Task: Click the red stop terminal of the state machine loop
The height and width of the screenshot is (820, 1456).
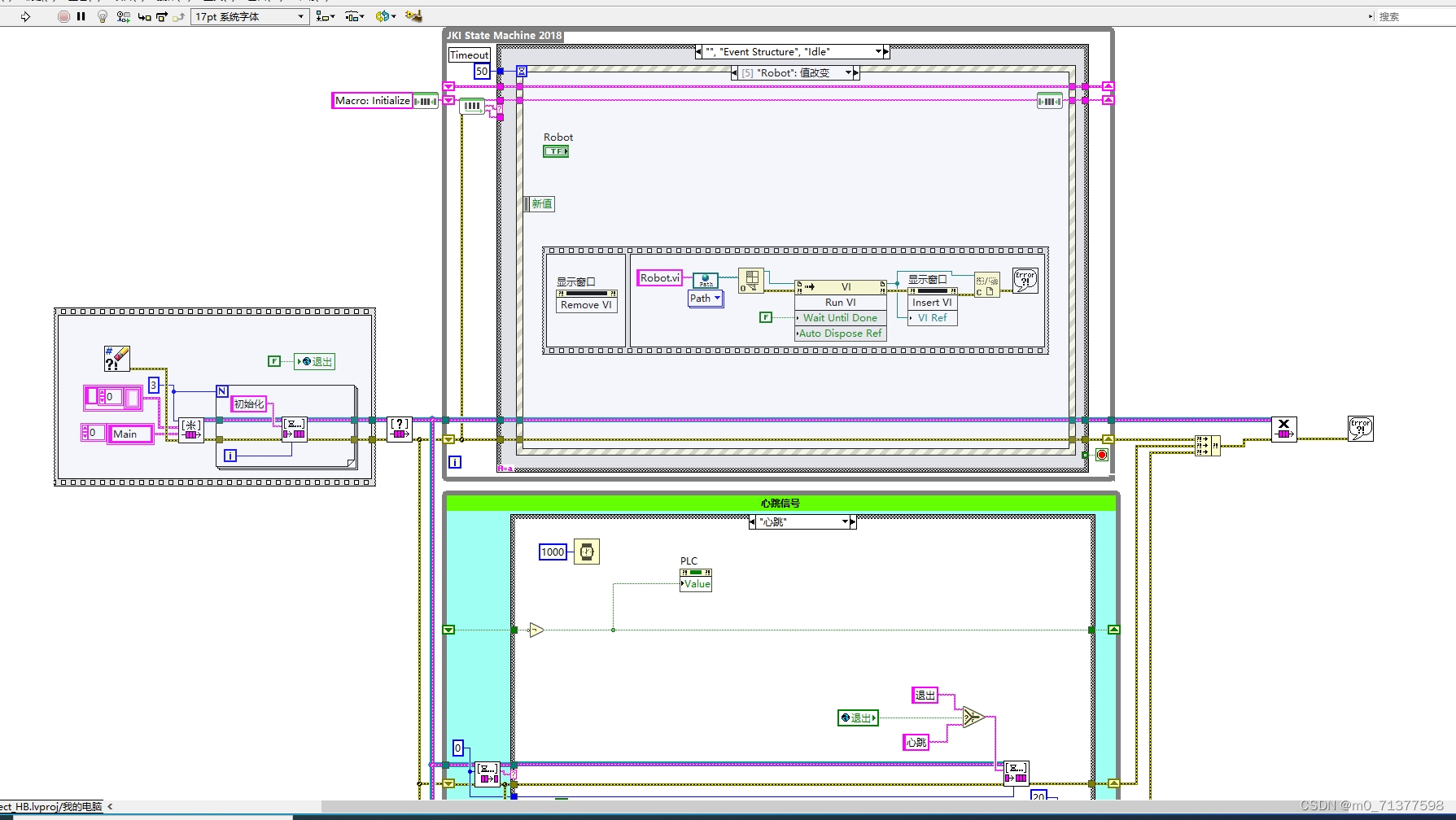Action: (x=1102, y=455)
